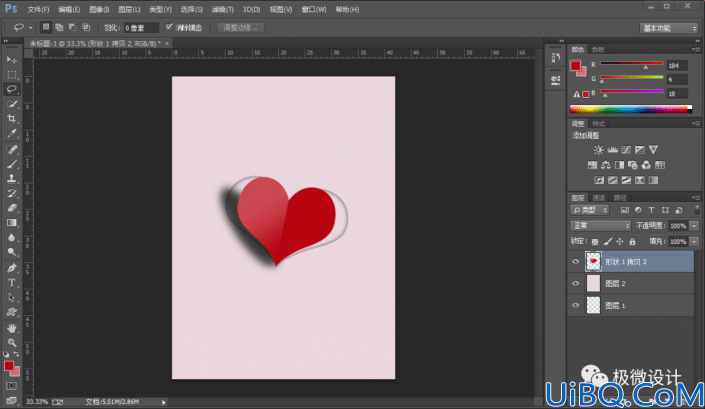Lock all layer attributes
The height and width of the screenshot is (409, 705).
(x=632, y=242)
